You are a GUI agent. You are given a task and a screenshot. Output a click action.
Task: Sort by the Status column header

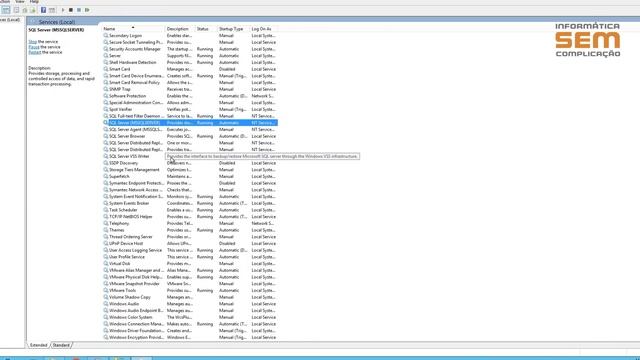[x=205, y=29]
